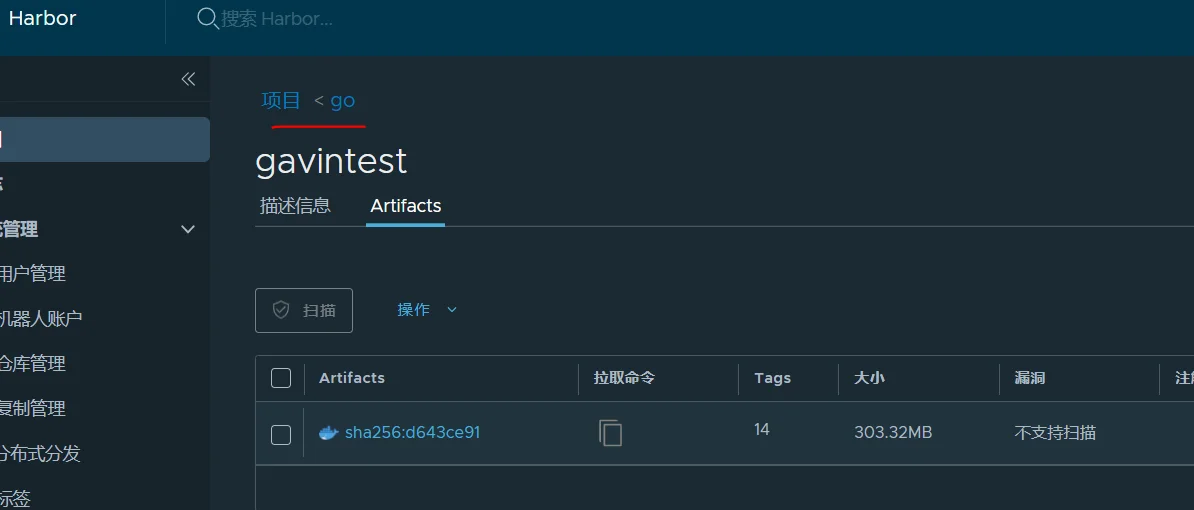This screenshot has height=510, width=1194.
Task: Collapse the 管理 section chevron
Action: click(x=188, y=229)
